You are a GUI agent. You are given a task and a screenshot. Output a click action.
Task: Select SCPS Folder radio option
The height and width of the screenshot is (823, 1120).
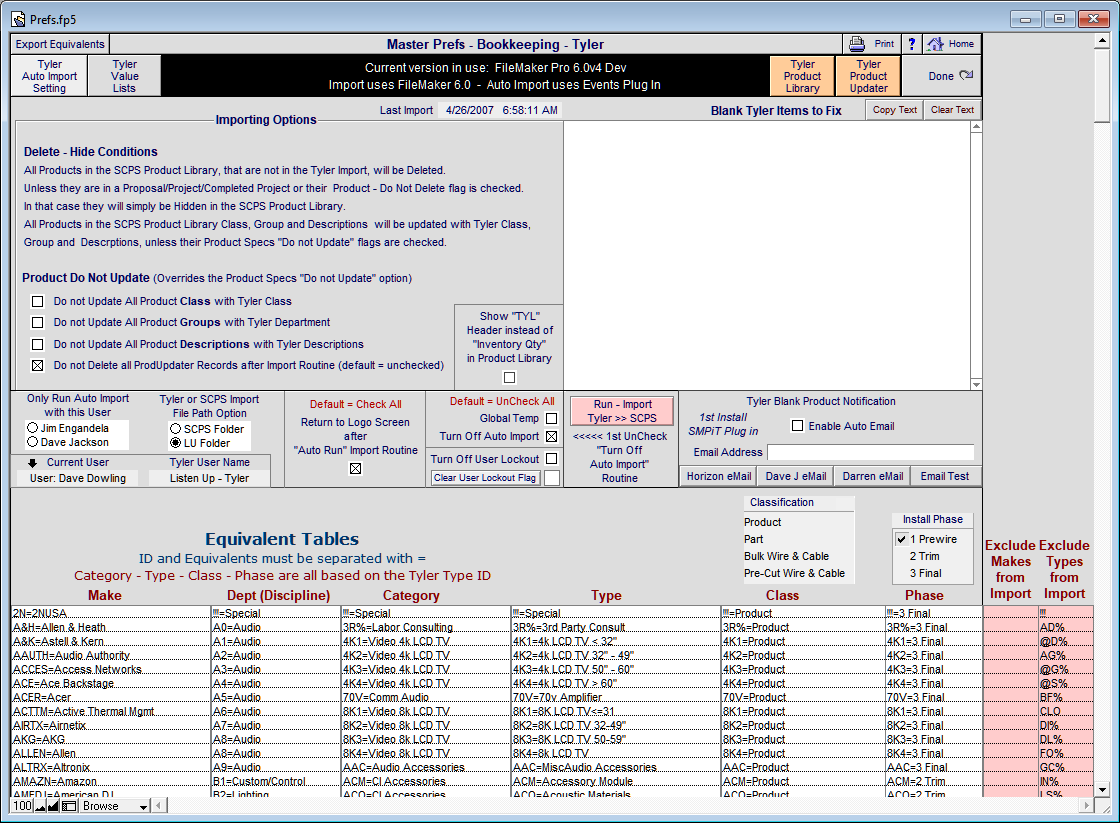[175, 429]
